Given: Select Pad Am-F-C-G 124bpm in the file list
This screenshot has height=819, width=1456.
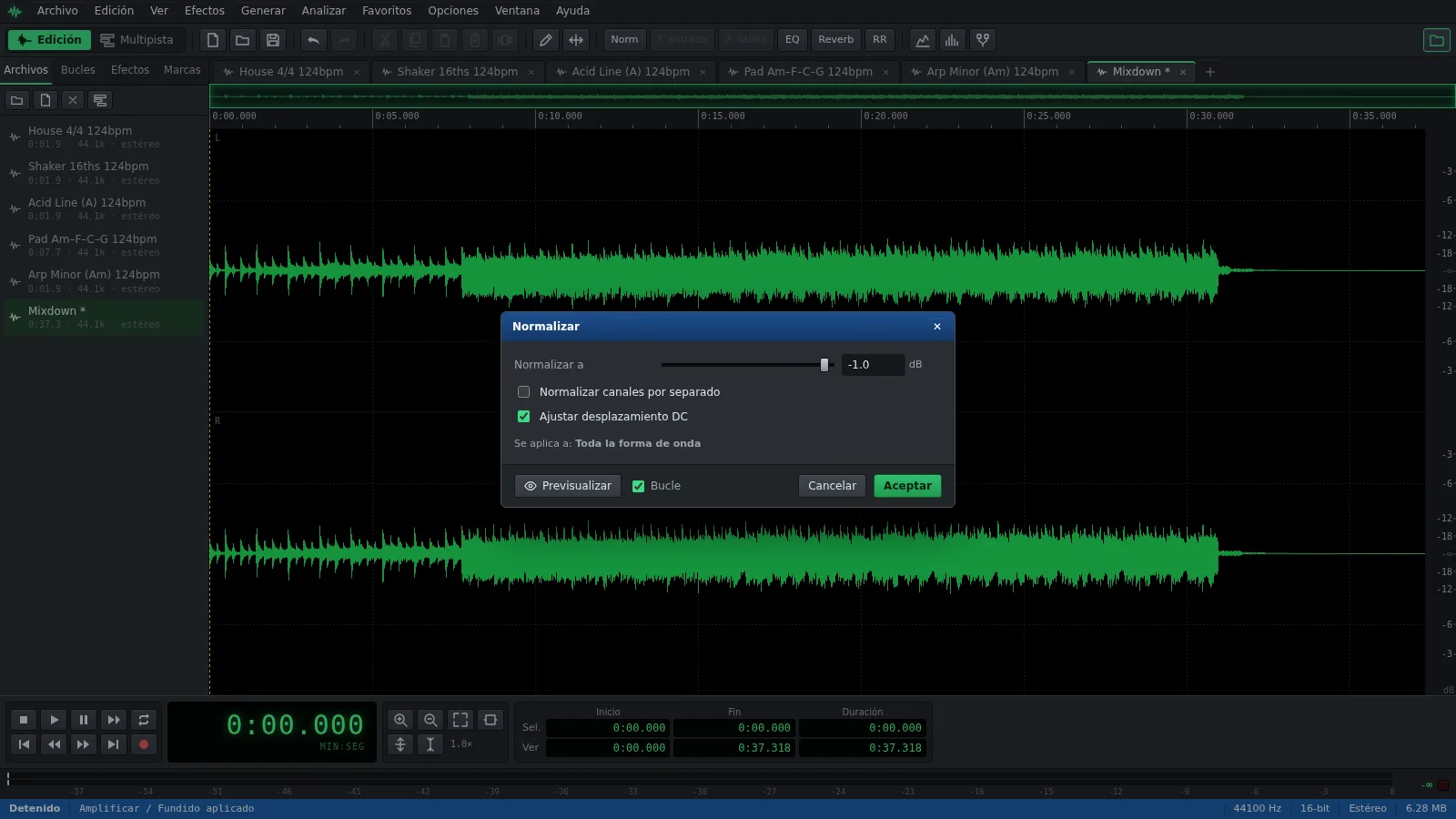Looking at the screenshot, I should pyautogui.click(x=104, y=246).
